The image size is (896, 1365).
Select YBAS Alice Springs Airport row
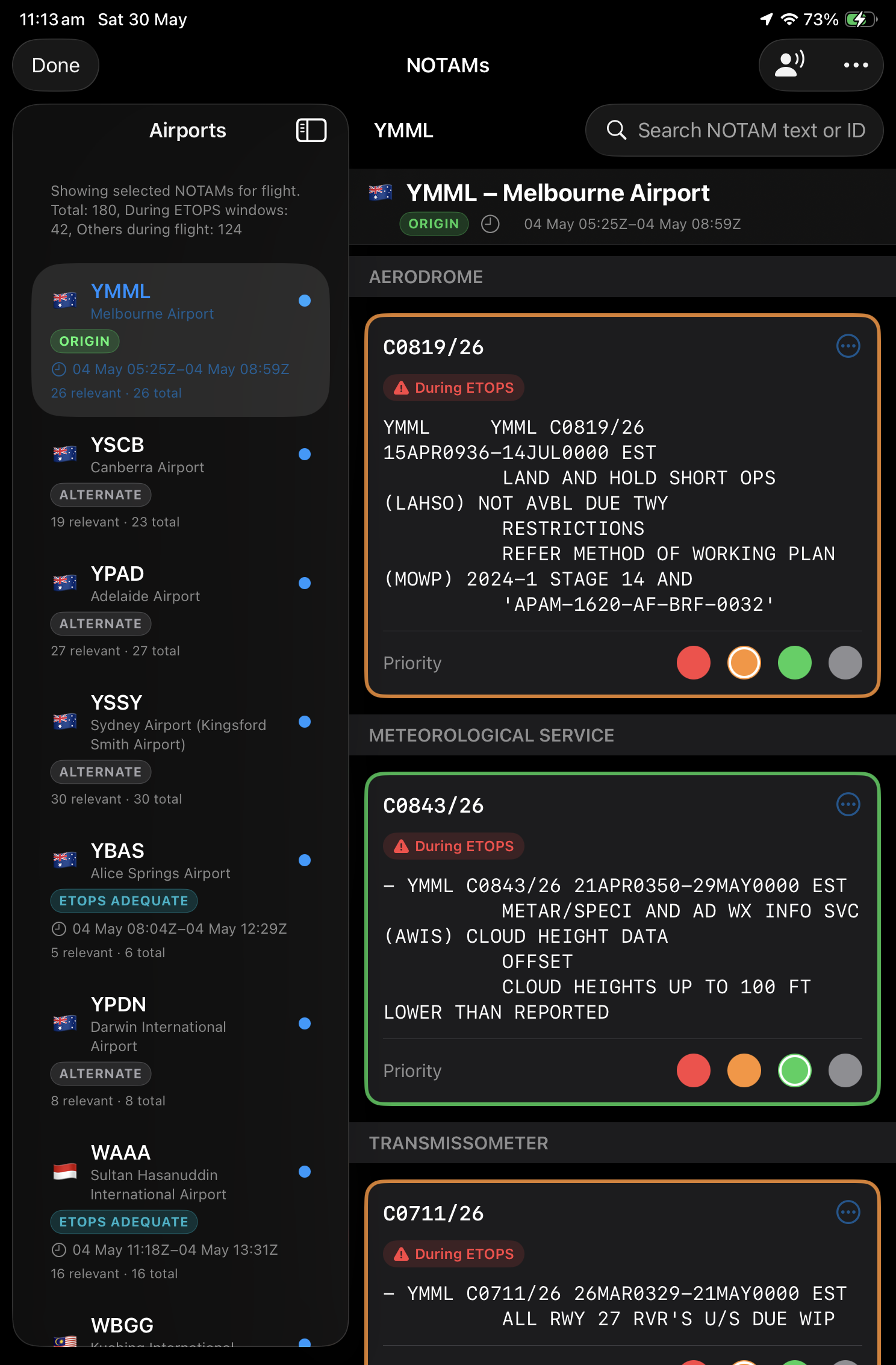coord(181,900)
